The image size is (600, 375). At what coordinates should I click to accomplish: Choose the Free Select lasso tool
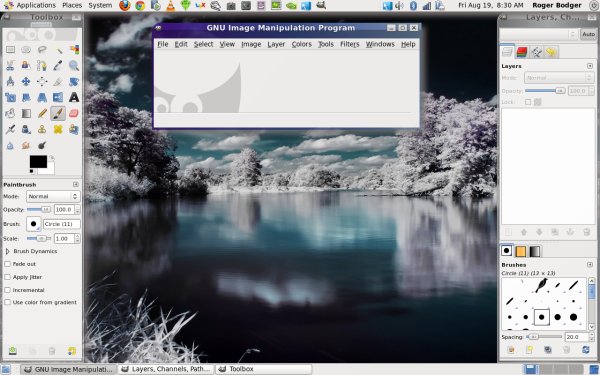tap(42, 49)
